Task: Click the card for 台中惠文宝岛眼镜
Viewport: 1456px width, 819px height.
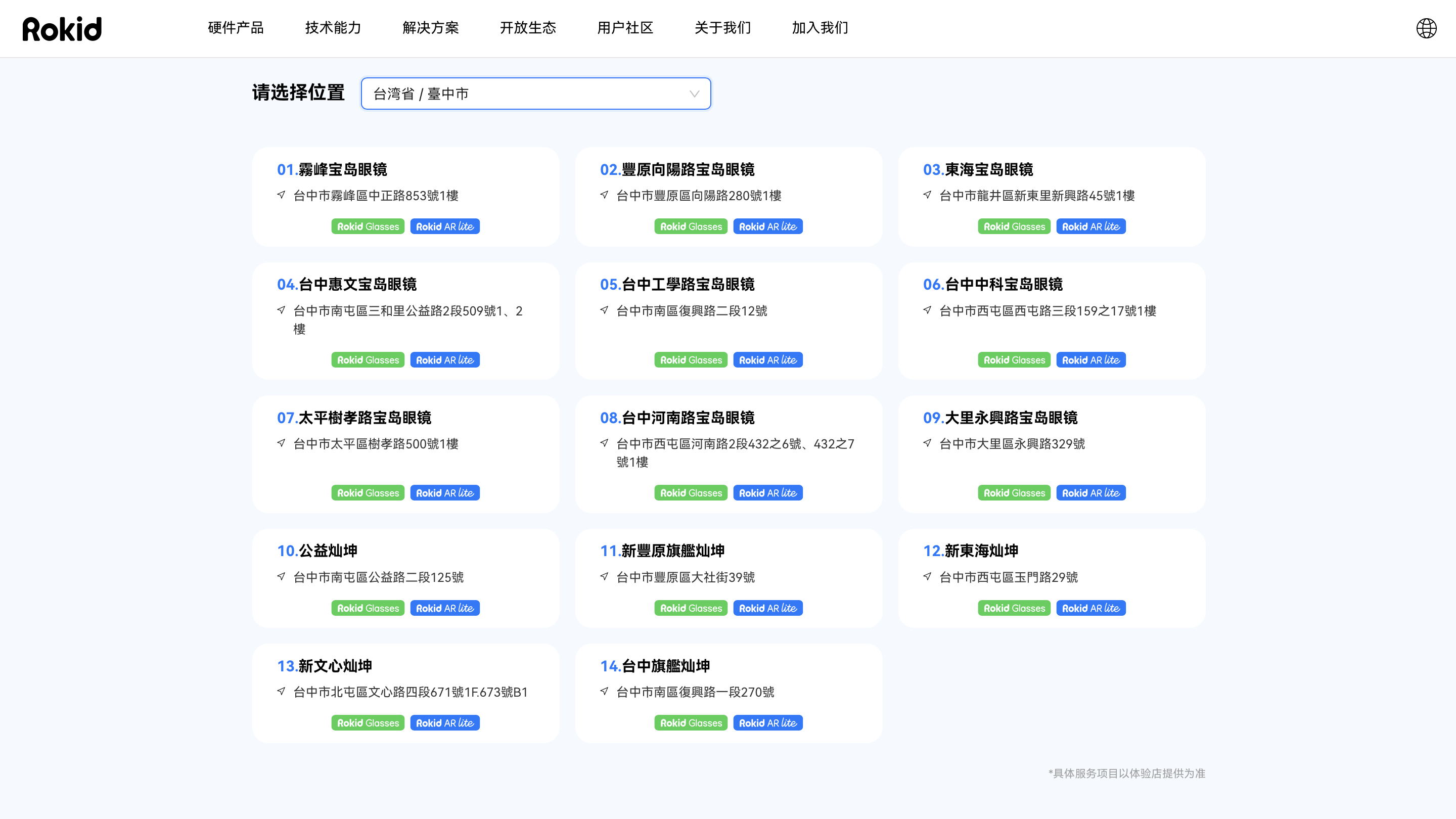Action: pos(406,321)
